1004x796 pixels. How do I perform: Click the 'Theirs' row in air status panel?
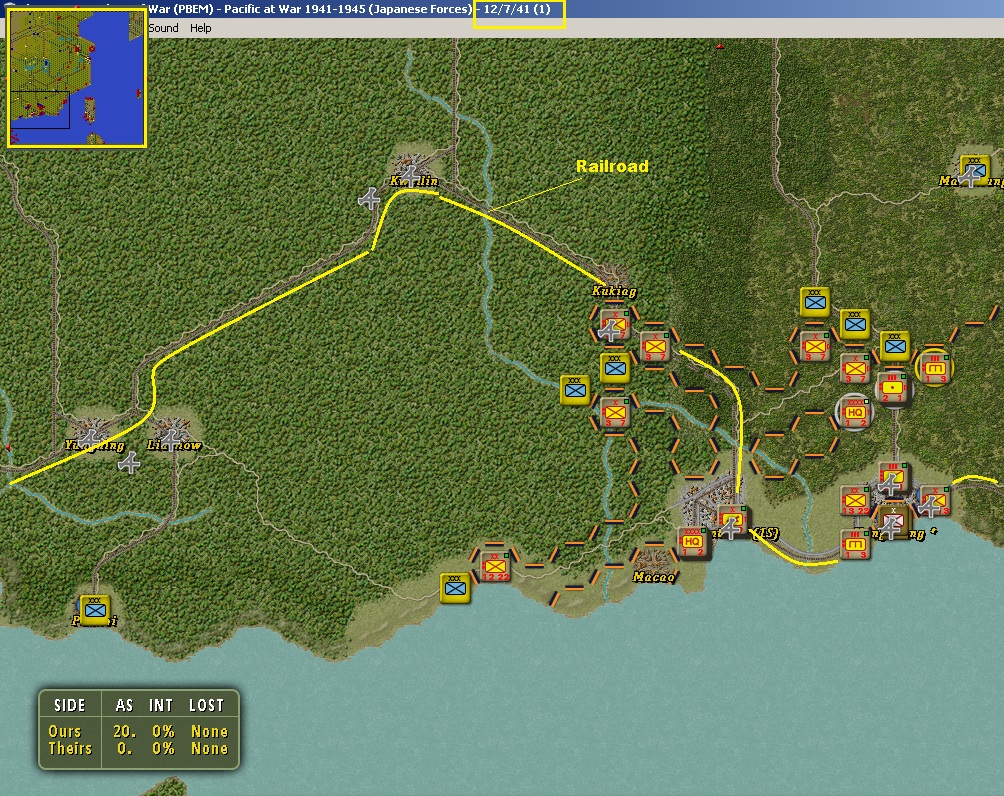point(138,748)
